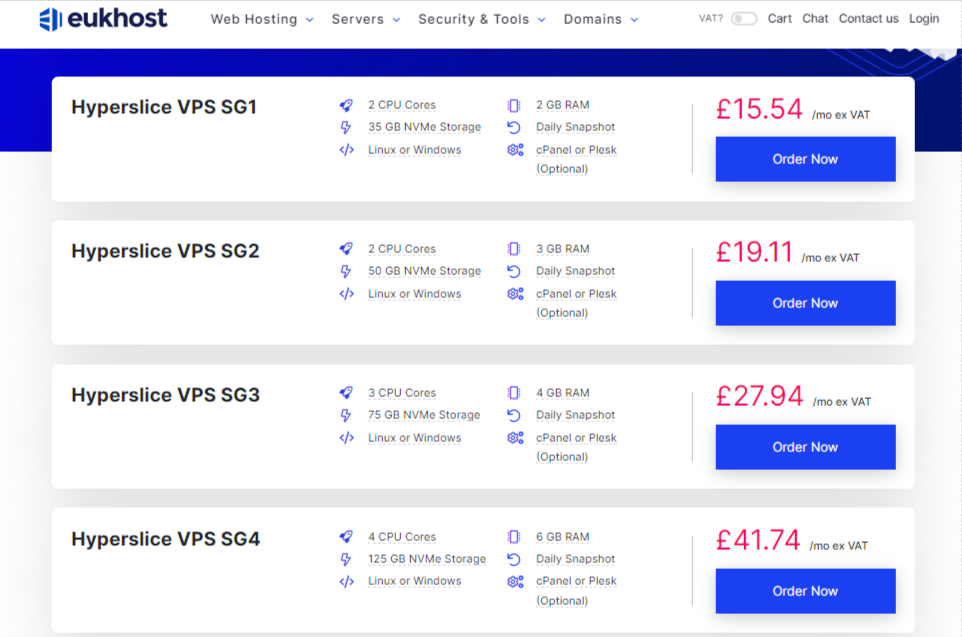962x637 pixels.
Task: Open the Servers dropdown menu
Action: tap(366, 19)
